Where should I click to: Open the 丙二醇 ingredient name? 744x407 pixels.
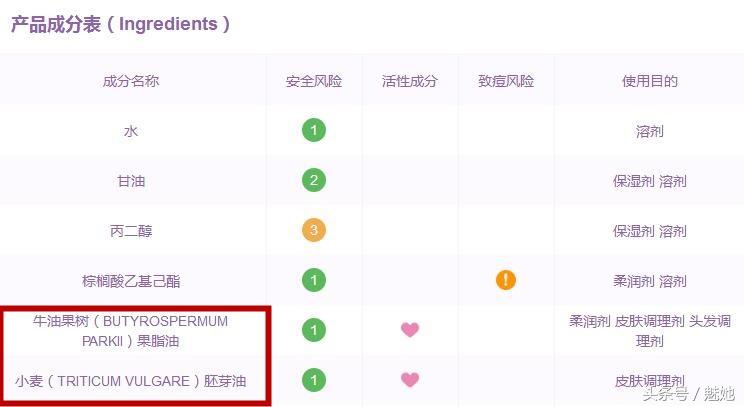coord(131,231)
